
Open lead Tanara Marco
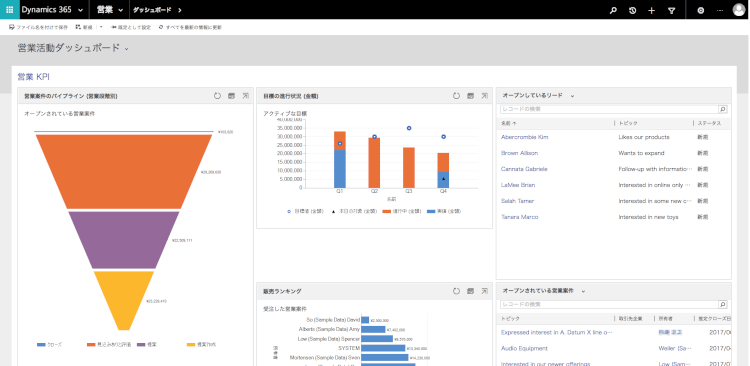[519, 217]
